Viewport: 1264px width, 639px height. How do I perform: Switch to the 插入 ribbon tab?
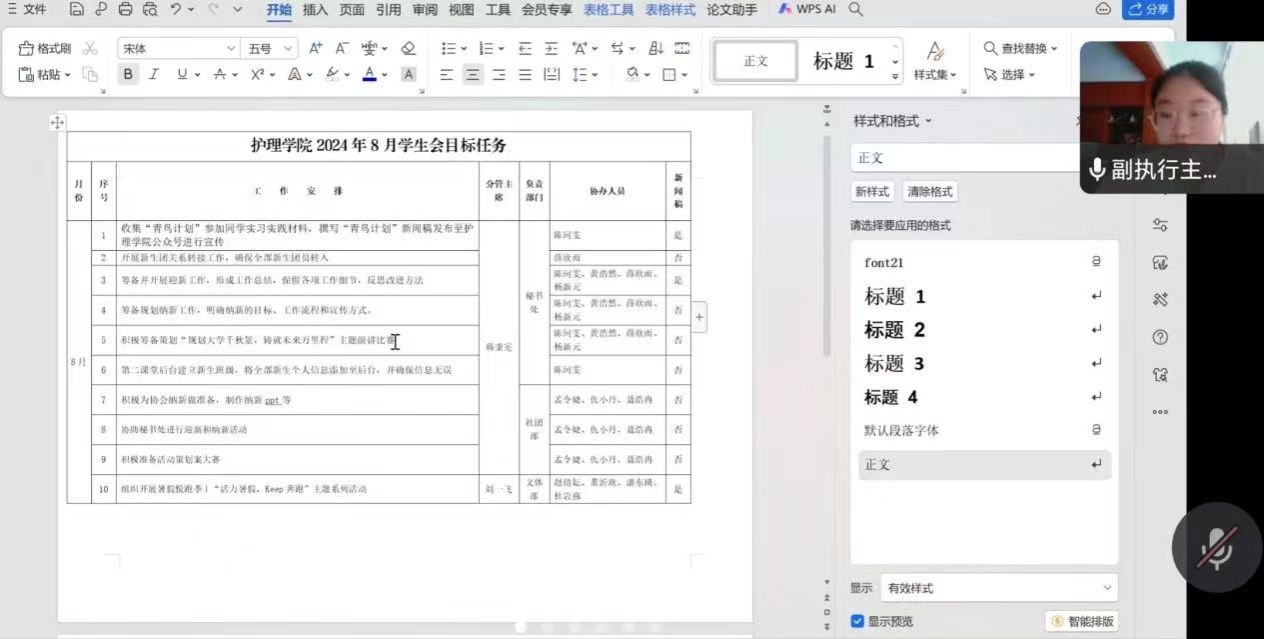[x=315, y=10]
